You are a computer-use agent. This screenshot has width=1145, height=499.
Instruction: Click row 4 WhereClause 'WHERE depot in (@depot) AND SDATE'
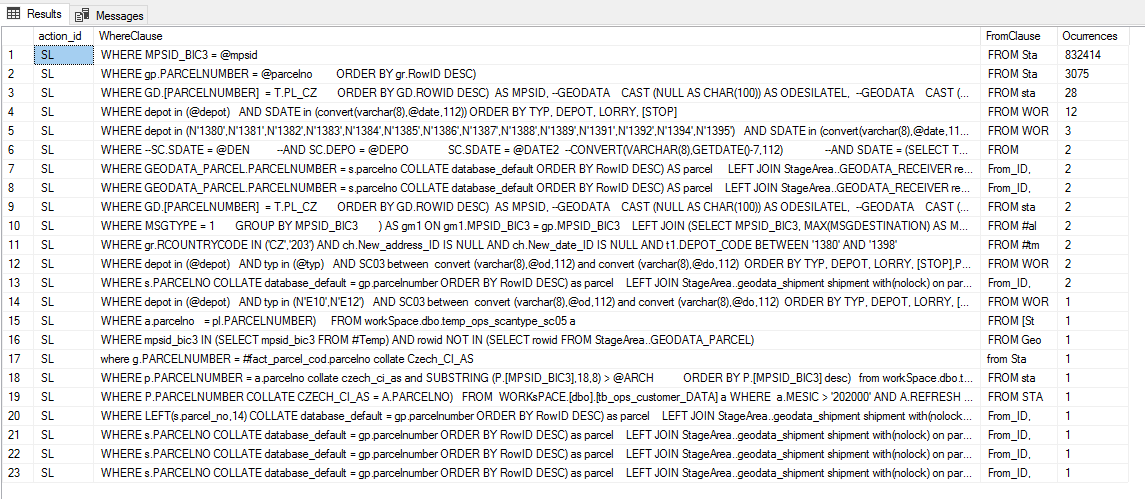[x=537, y=111]
